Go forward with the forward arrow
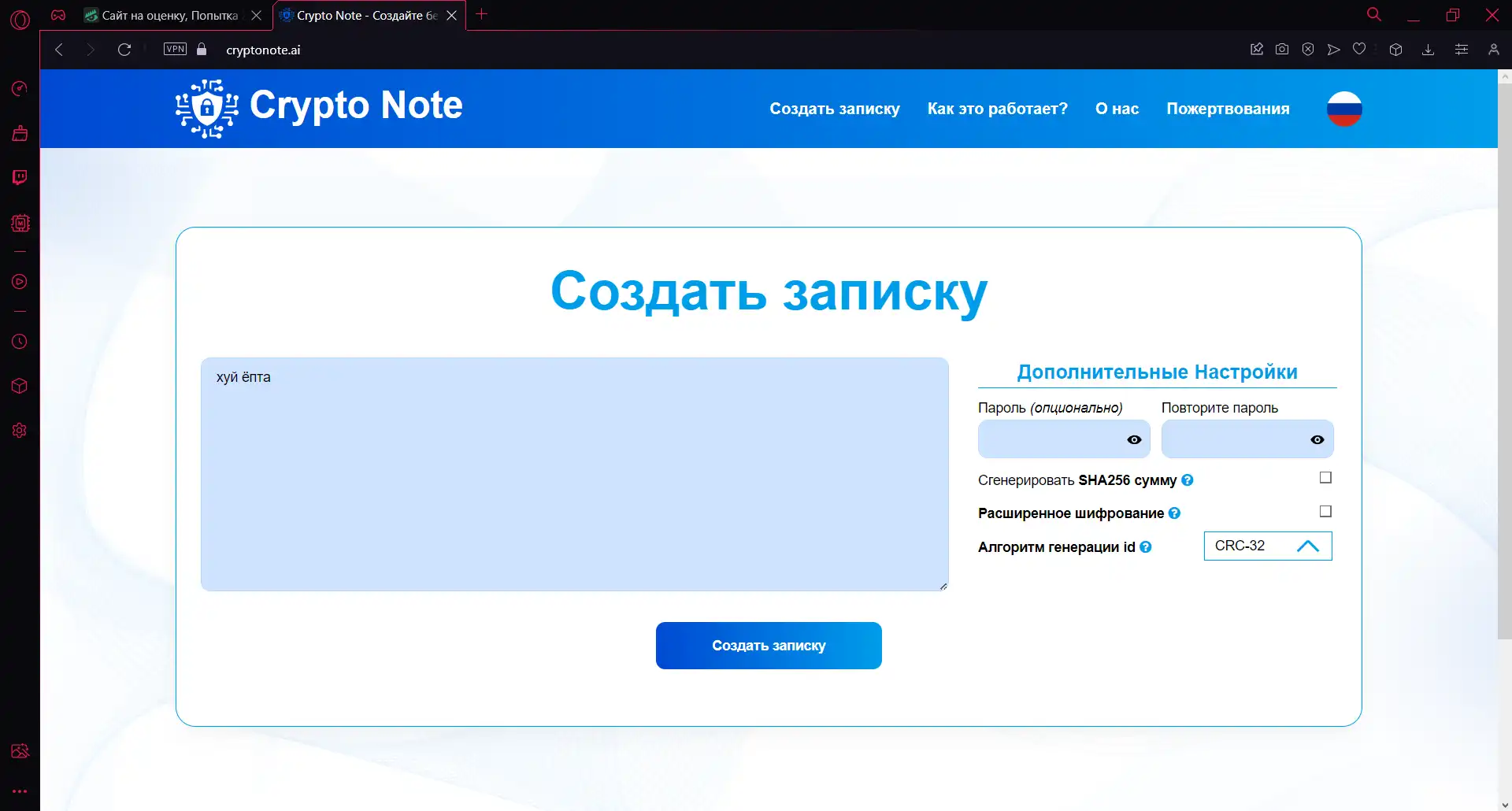This screenshot has height=811, width=1512. [91, 50]
